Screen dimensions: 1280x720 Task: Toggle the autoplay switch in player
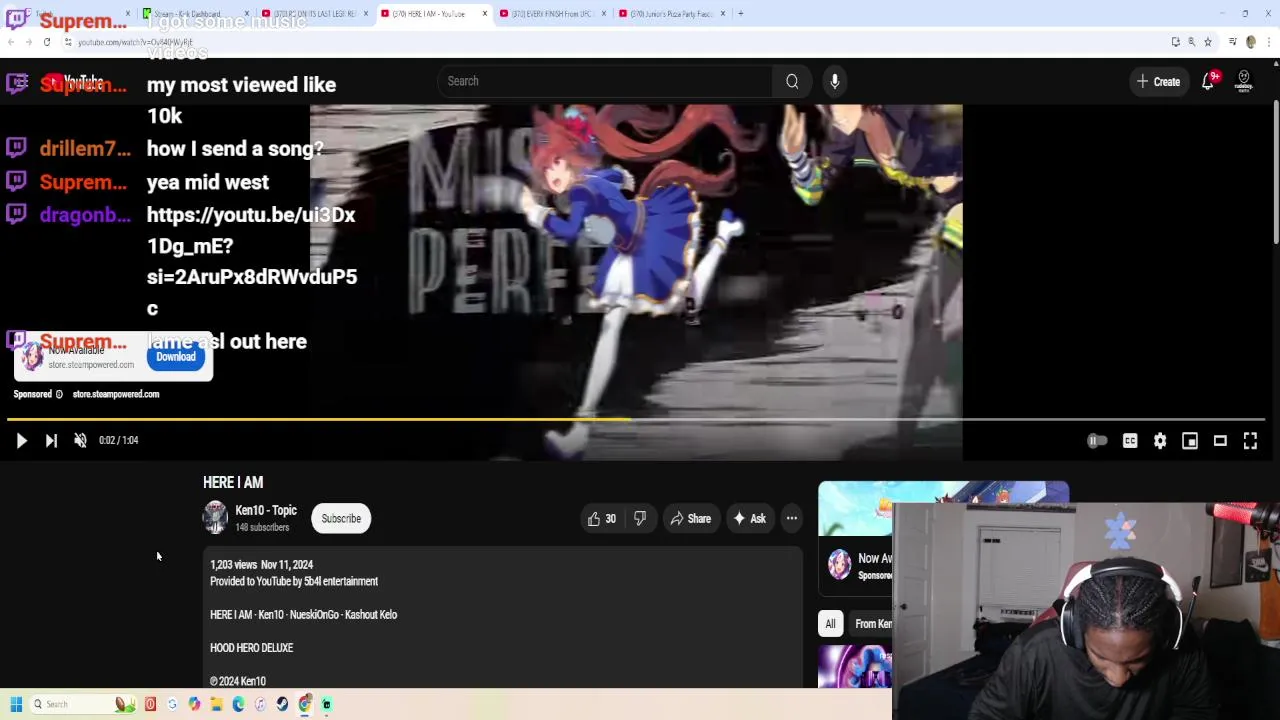[1097, 441]
